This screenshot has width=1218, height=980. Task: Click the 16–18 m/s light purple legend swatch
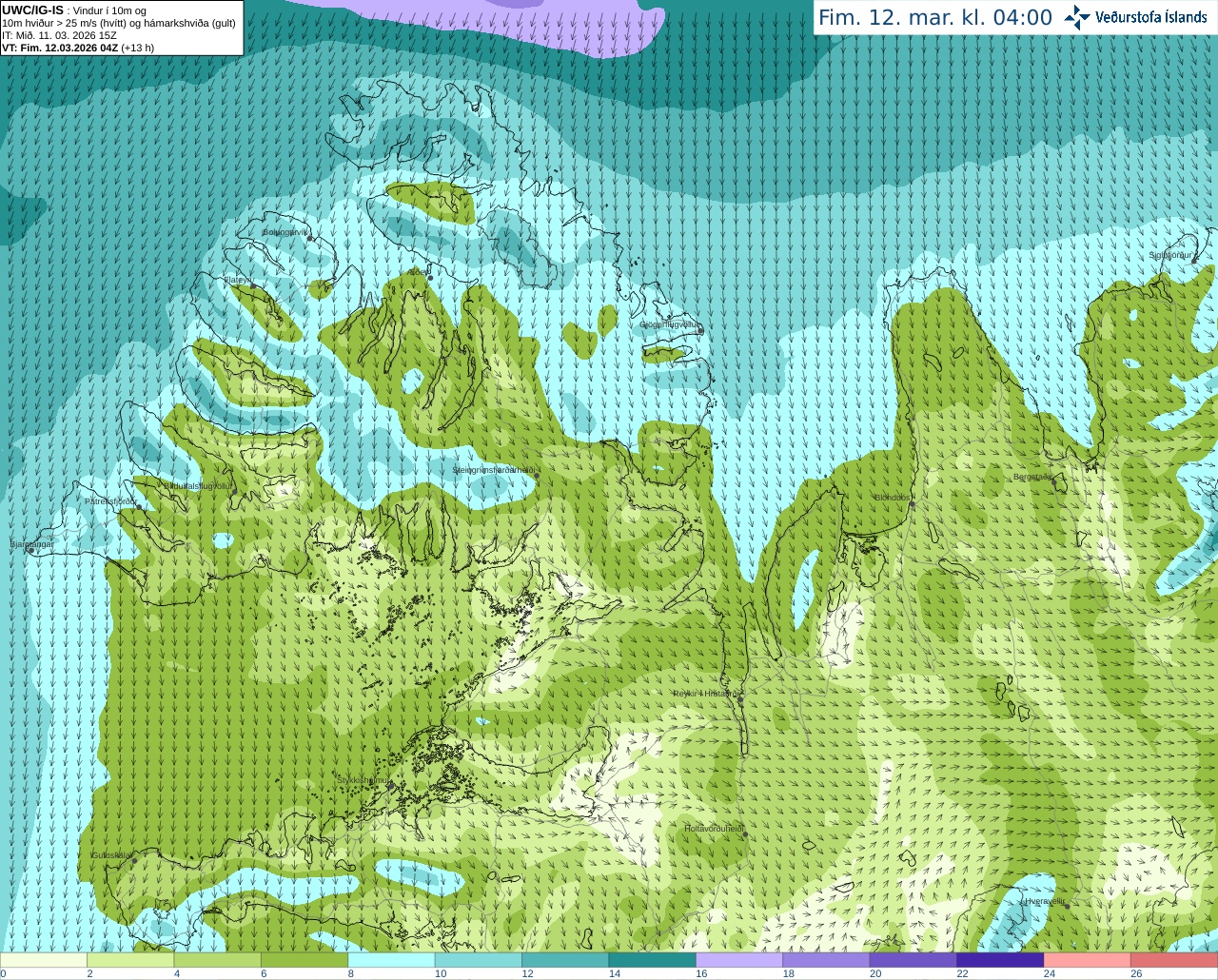click(739, 960)
